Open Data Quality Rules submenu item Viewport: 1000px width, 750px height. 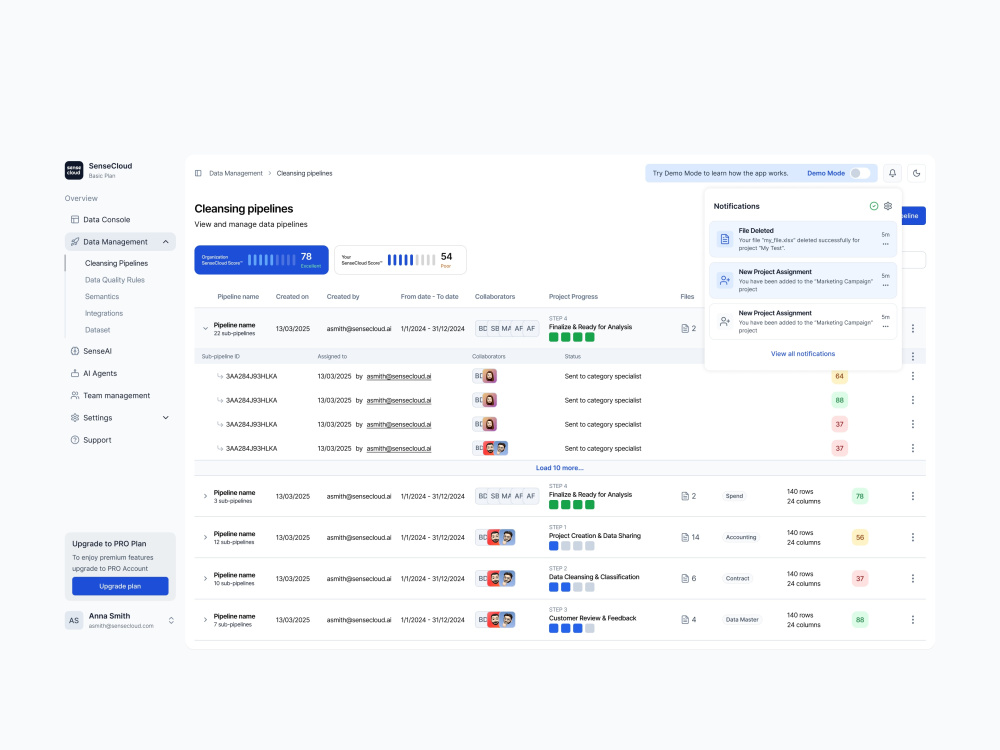click(115, 280)
